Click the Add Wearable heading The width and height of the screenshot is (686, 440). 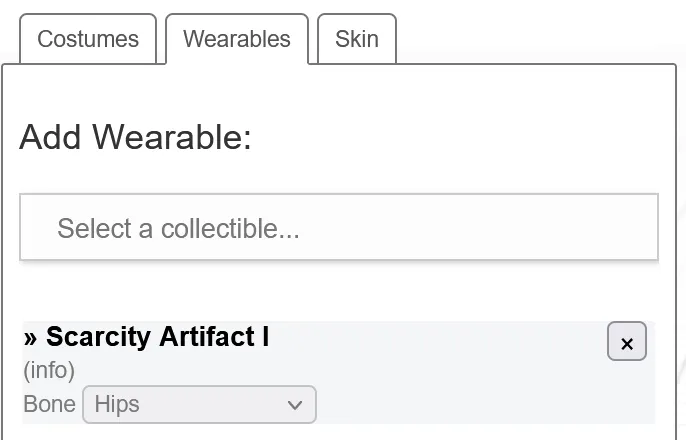[x=136, y=137]
